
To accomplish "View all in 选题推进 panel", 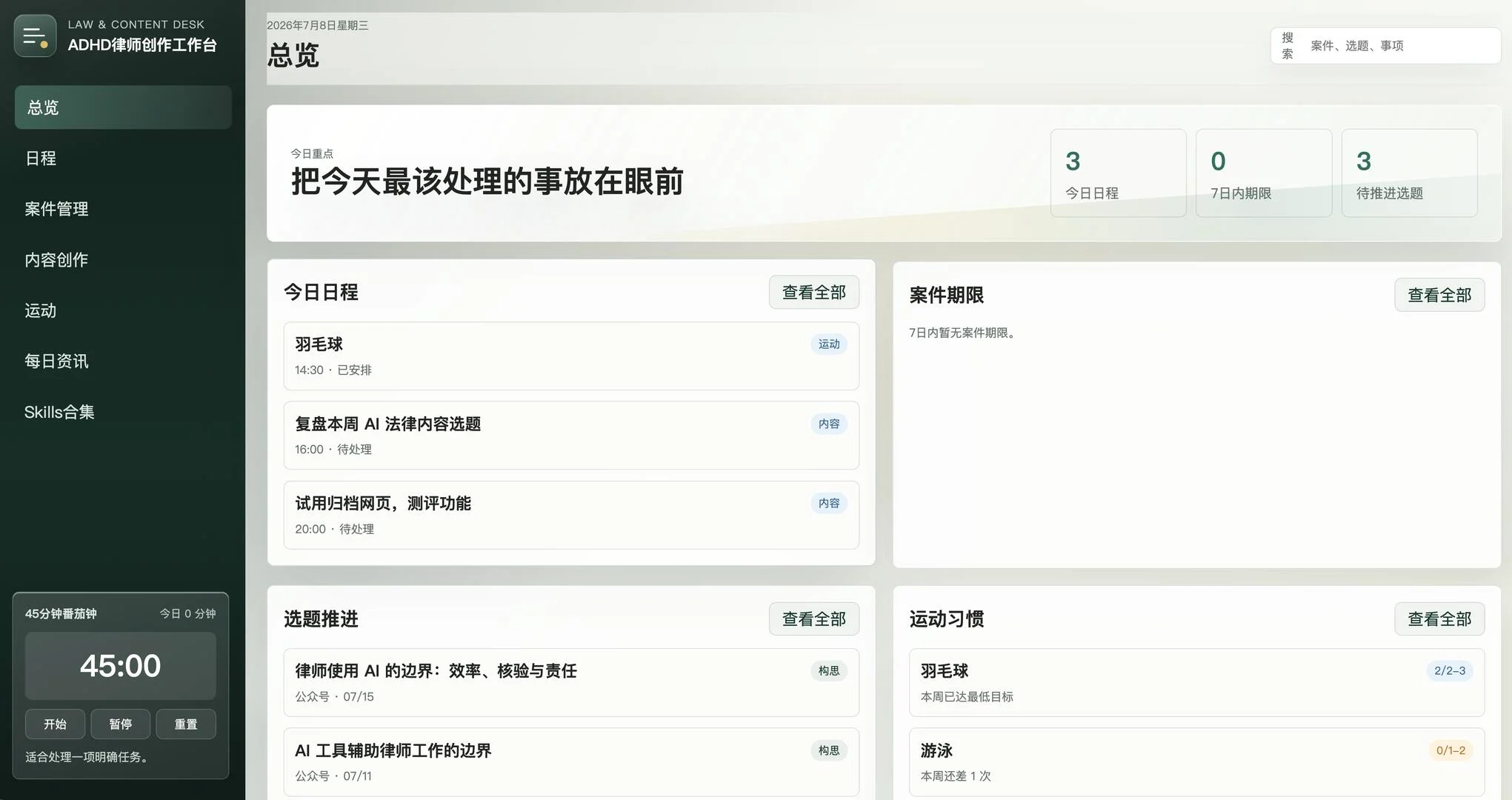I will (x=813, y=619).
